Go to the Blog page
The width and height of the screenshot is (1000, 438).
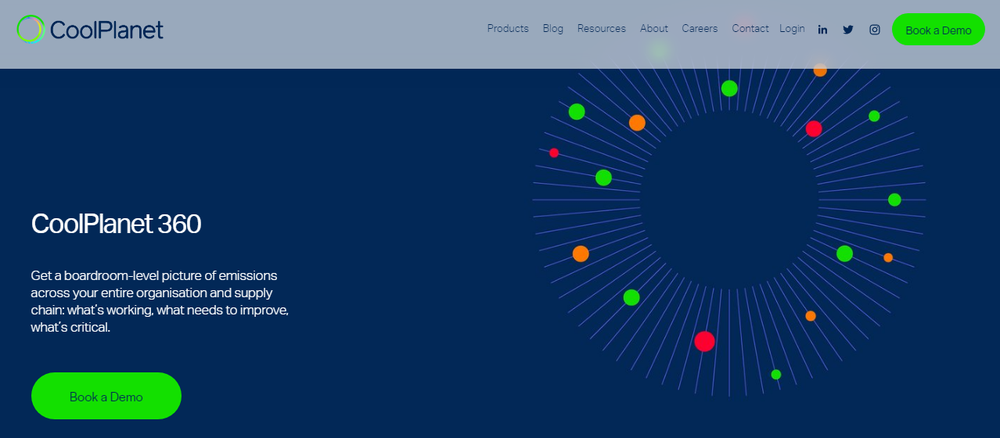pos(553,29)
